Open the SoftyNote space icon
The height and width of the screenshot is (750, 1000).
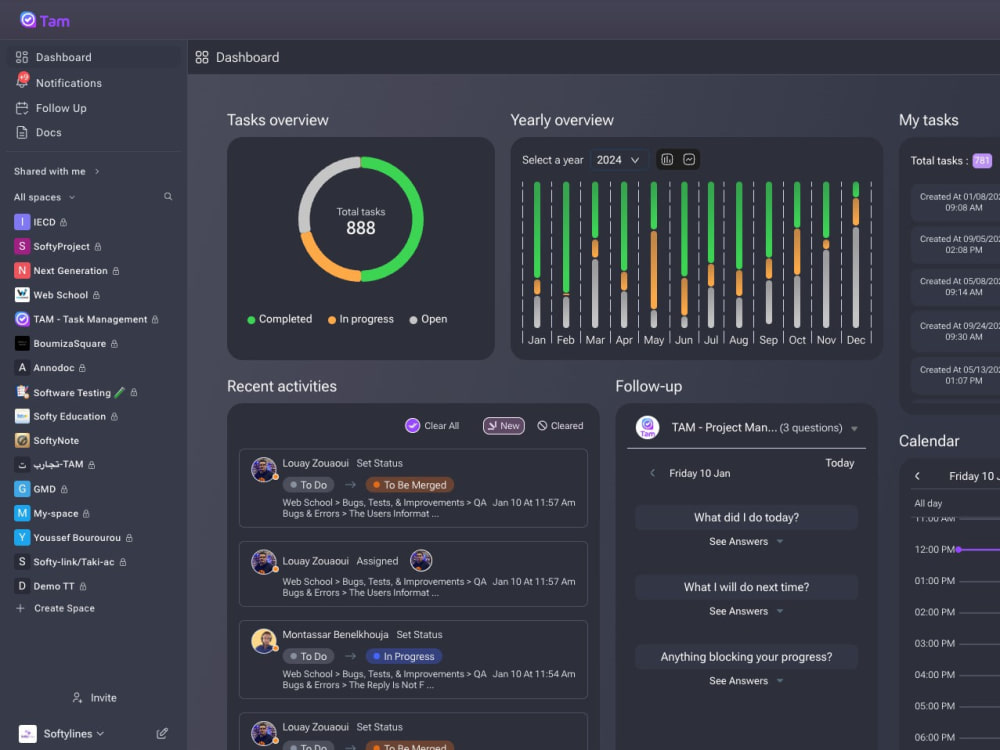[x=22, y=440]
